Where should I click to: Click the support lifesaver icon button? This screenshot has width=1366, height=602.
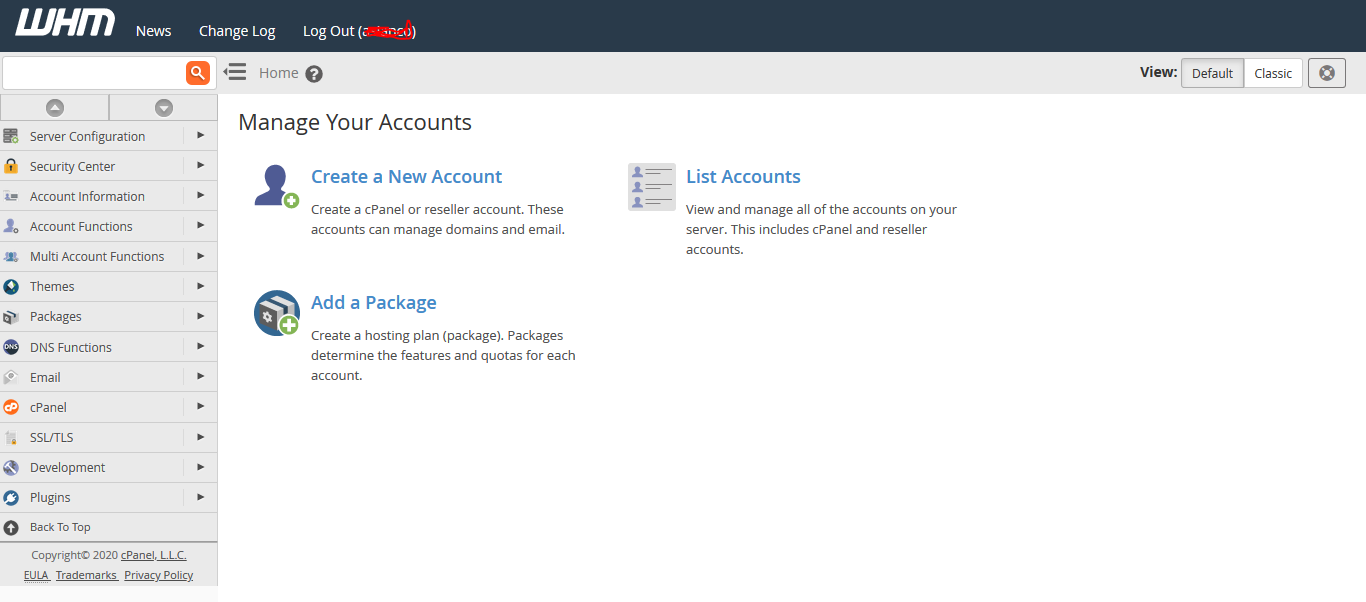[1326, 73]
